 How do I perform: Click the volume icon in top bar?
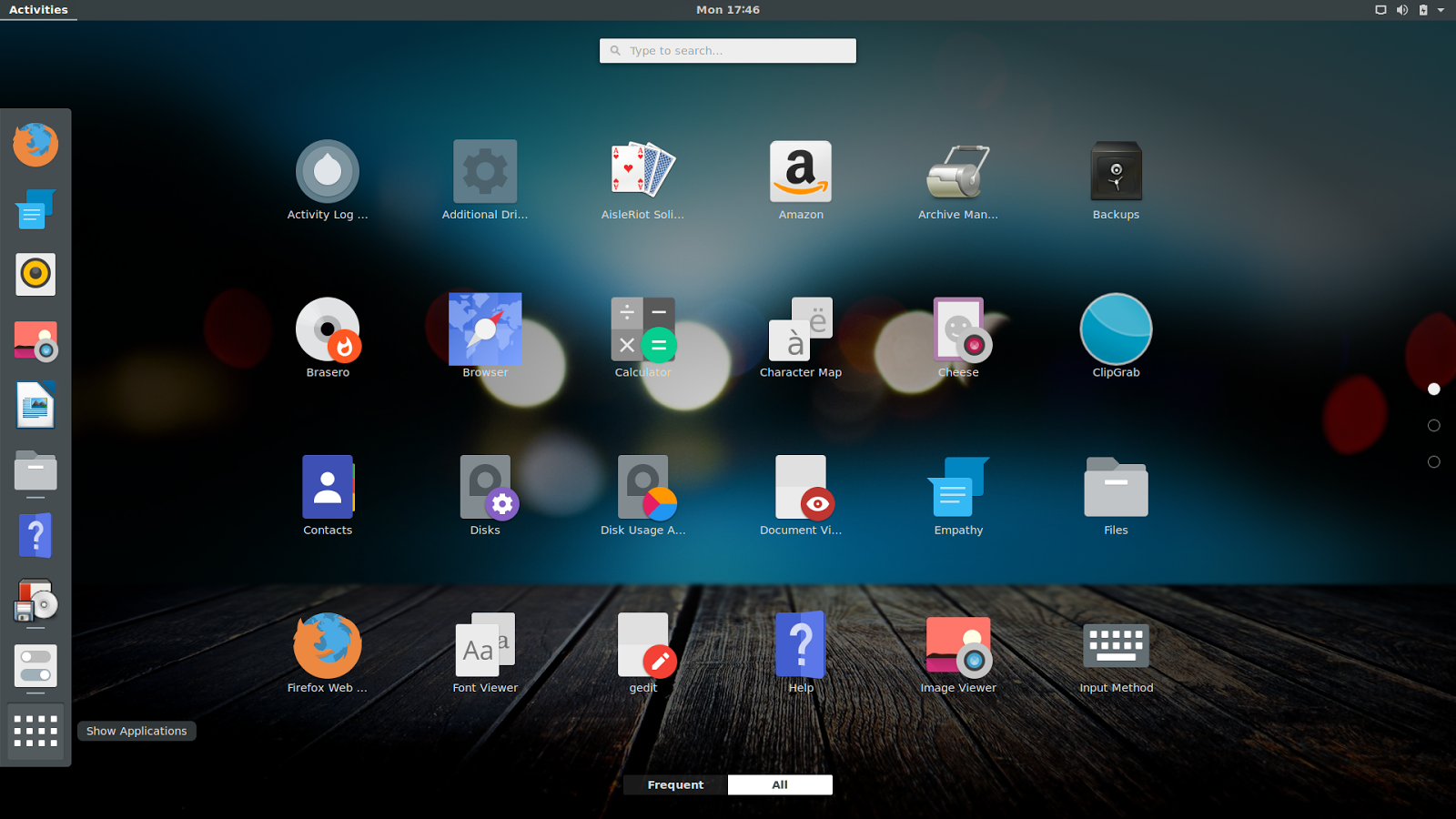[x=1402, y=10]
